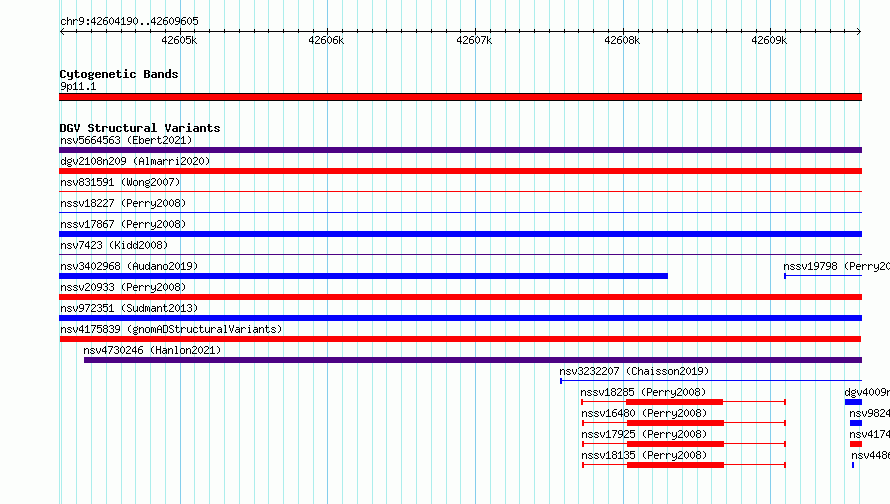
Task: Click the blue nsv972351 variant bar
Action: 460,318
